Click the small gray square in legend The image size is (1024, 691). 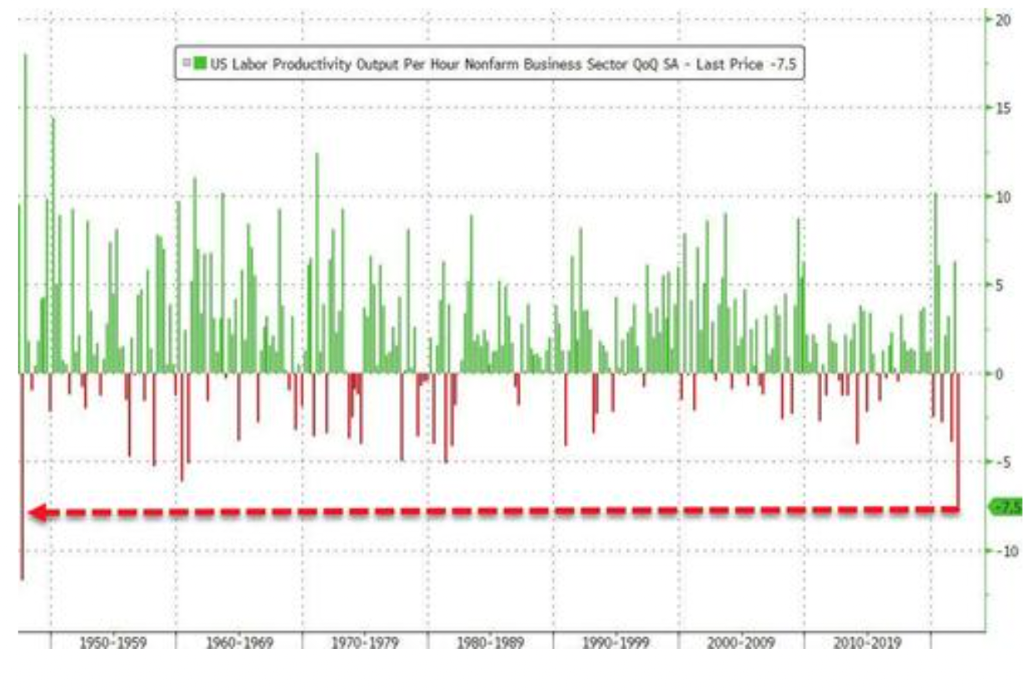coord(187,63)
